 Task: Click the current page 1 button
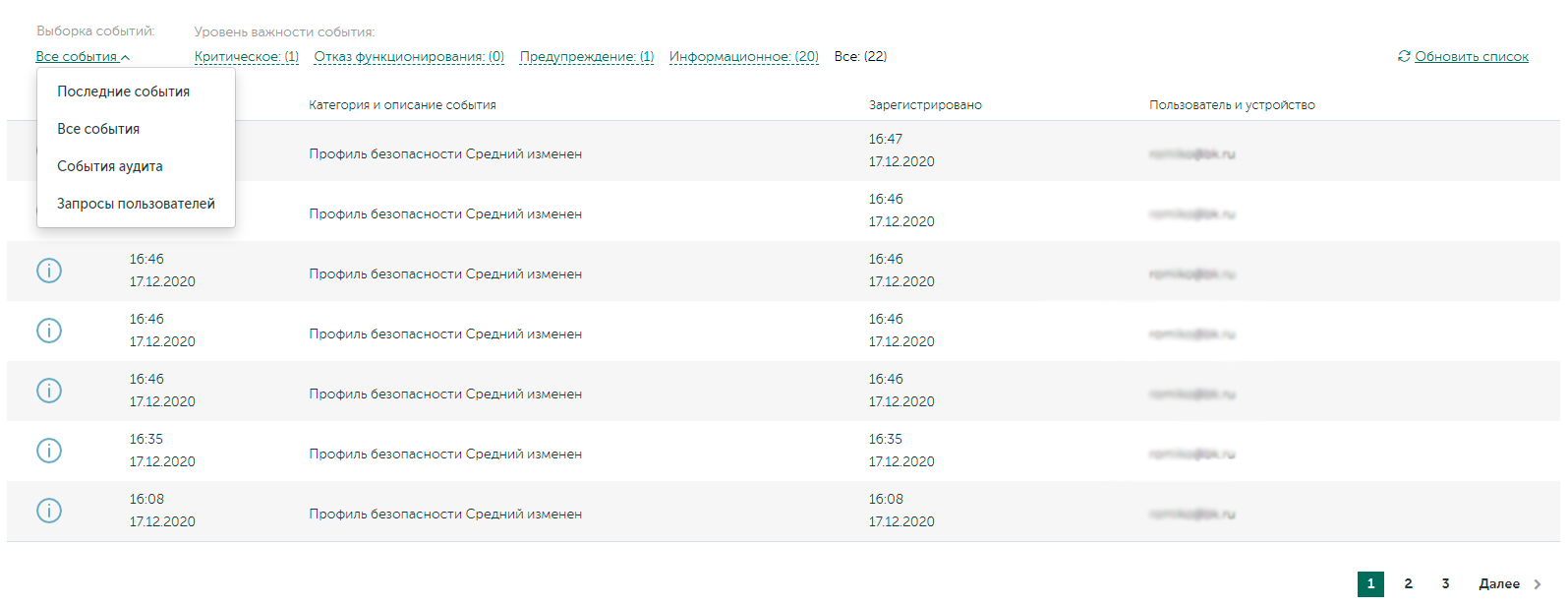[x=1370, y=584]
